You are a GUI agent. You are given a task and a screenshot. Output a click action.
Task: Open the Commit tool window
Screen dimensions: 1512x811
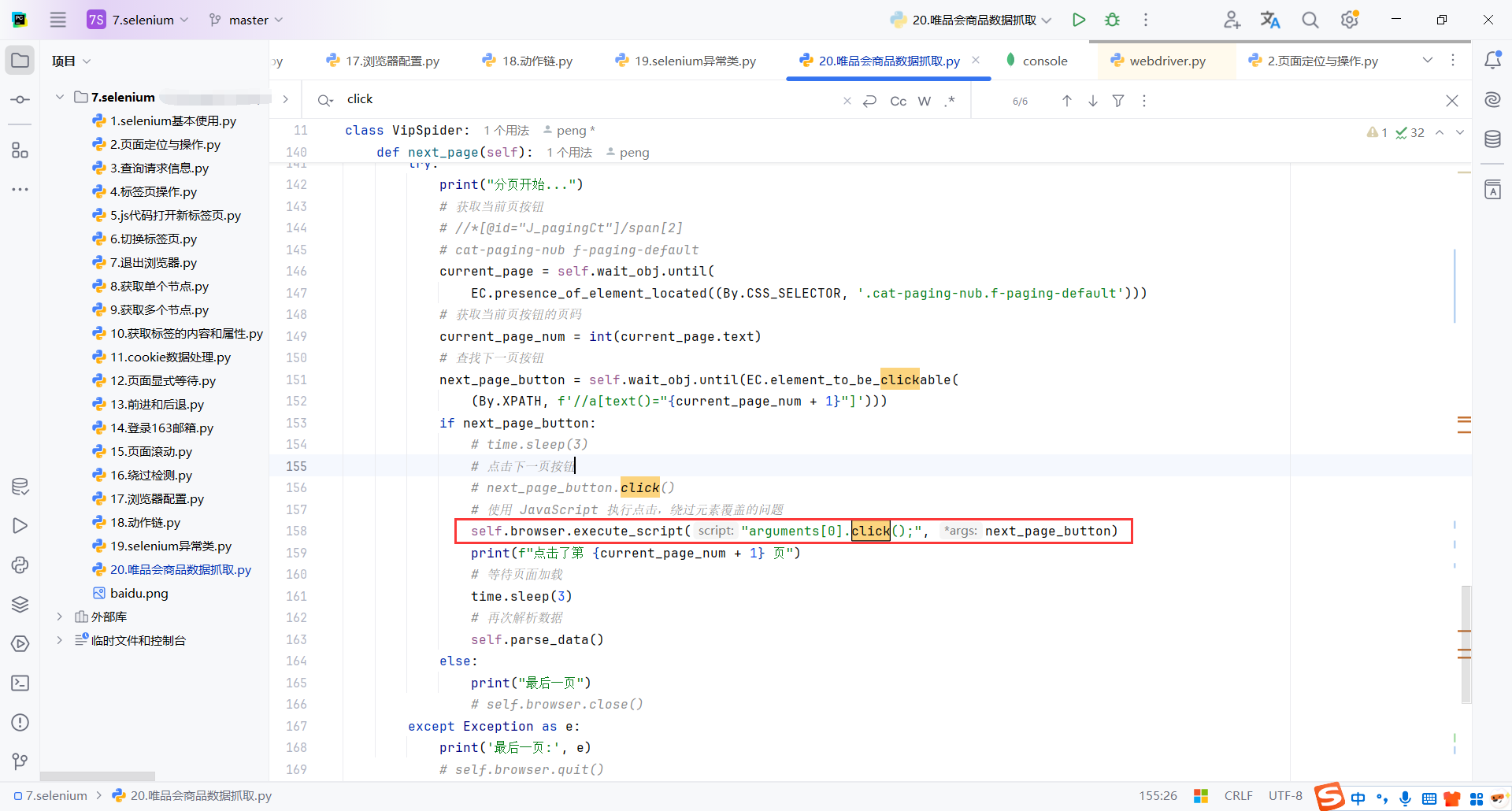(x=20, y=100)
